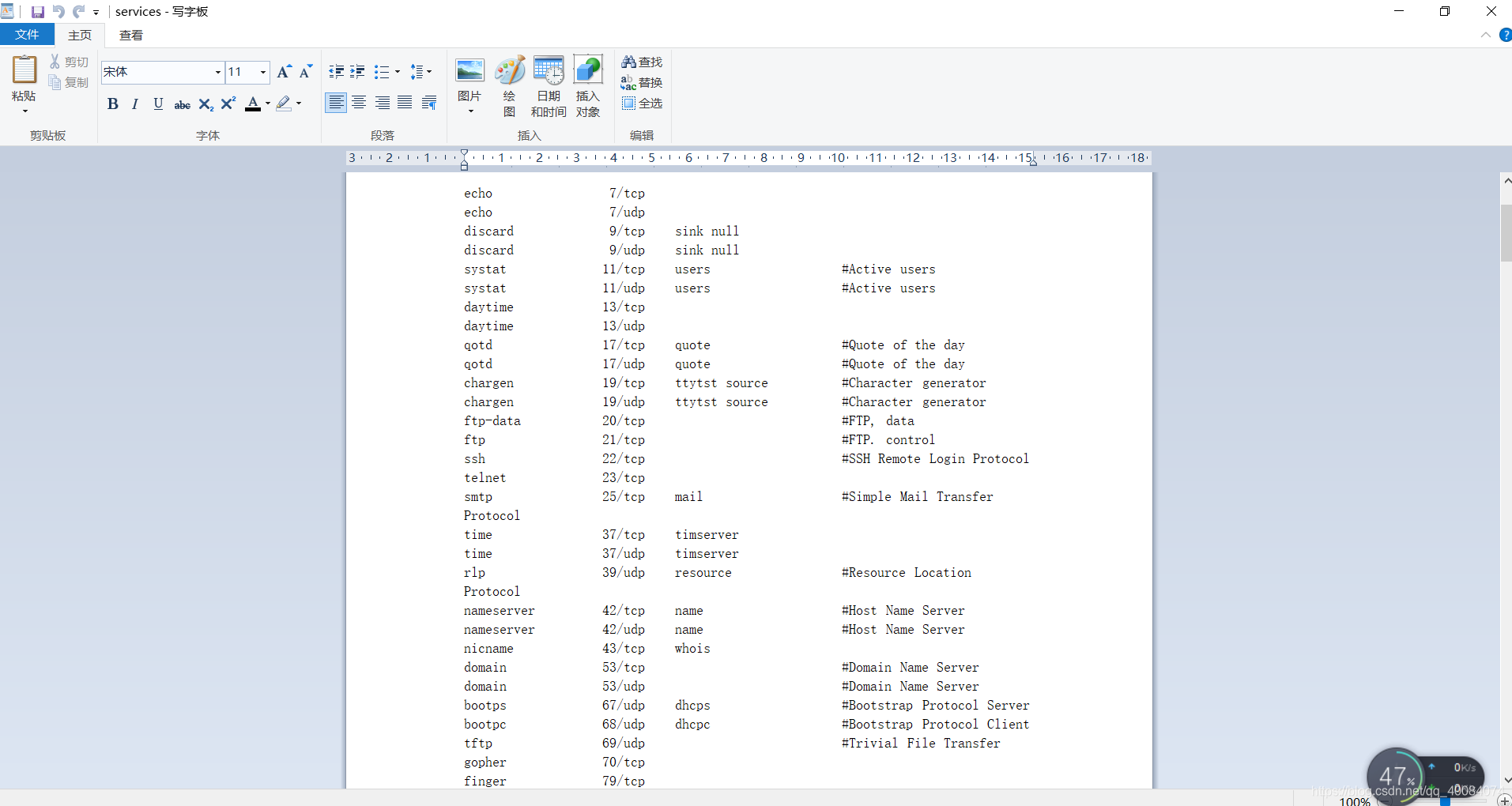
Task: Zoom in with the plus button
Action: coord(1503,800)
